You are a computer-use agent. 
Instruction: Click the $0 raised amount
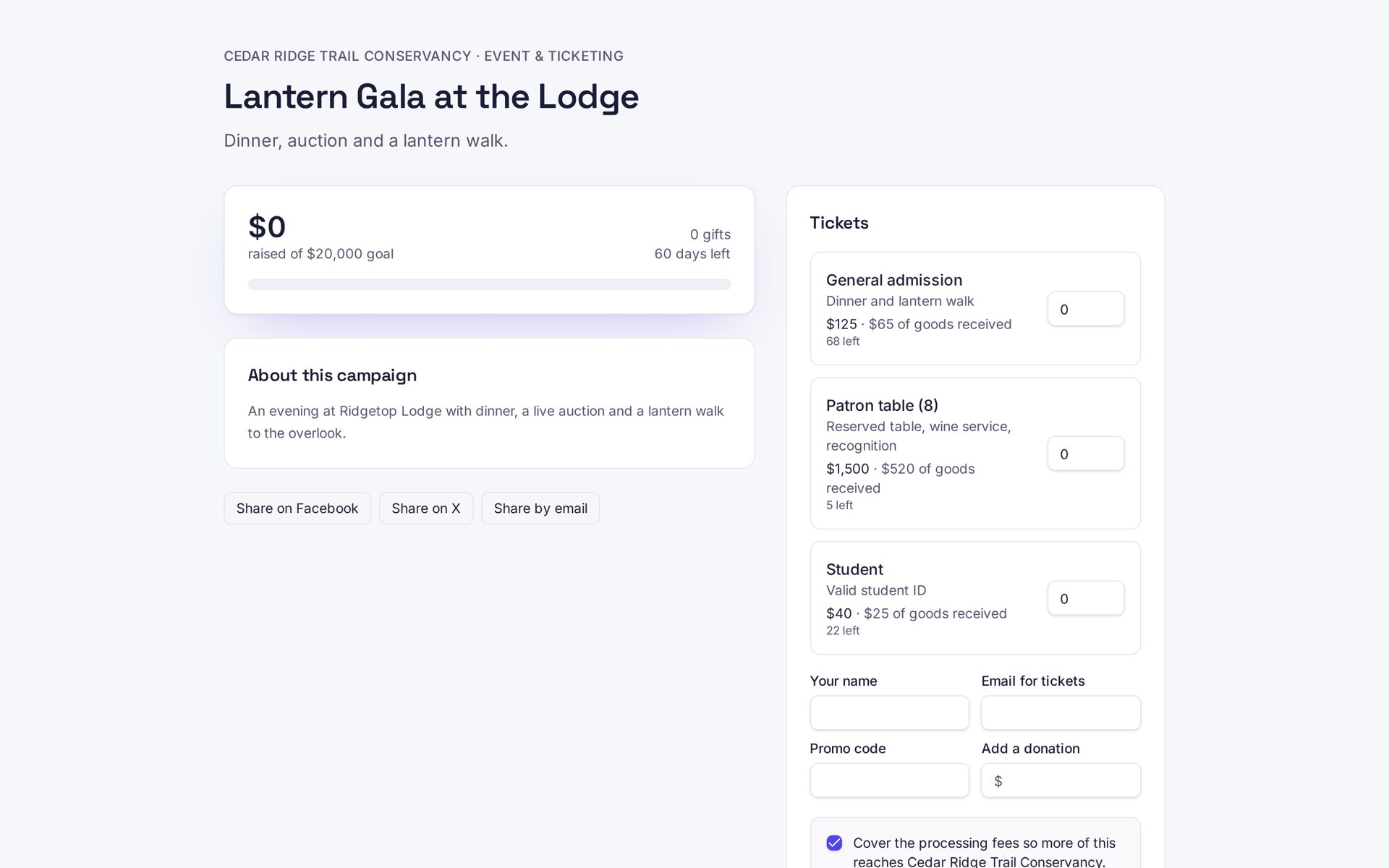pyautogui.click(x=267, y=226)
